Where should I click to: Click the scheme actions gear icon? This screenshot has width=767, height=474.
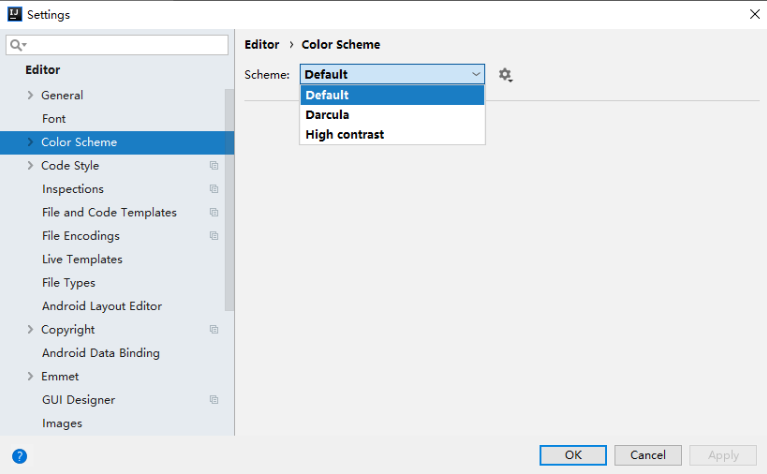[x=505, y=75]
